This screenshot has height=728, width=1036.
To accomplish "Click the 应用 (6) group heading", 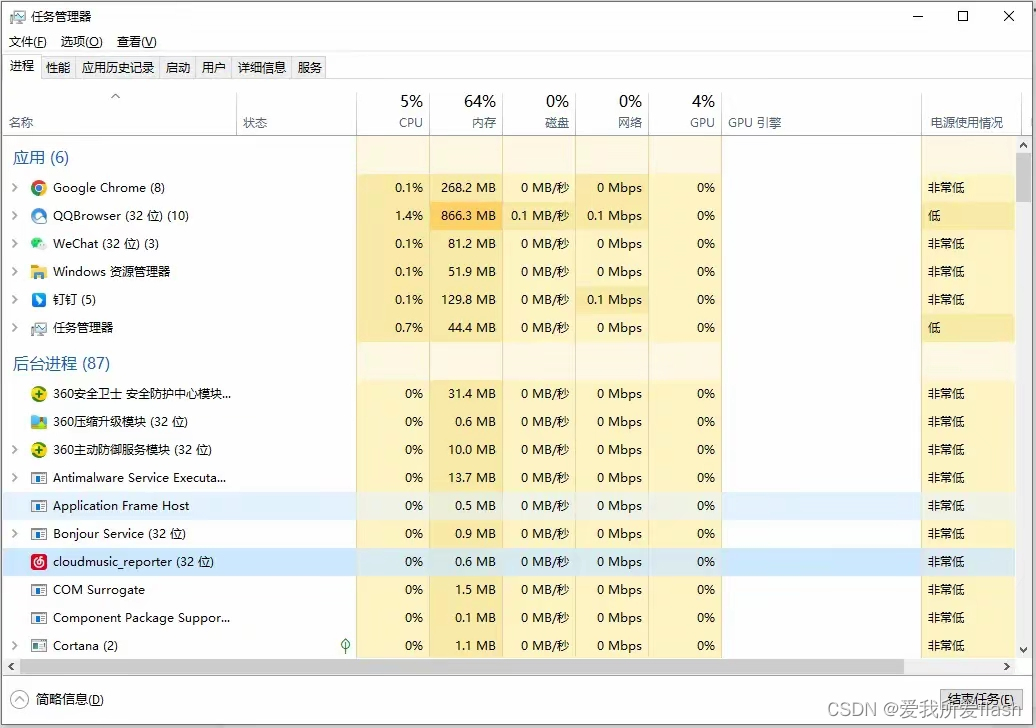I will tap(41, 158).
